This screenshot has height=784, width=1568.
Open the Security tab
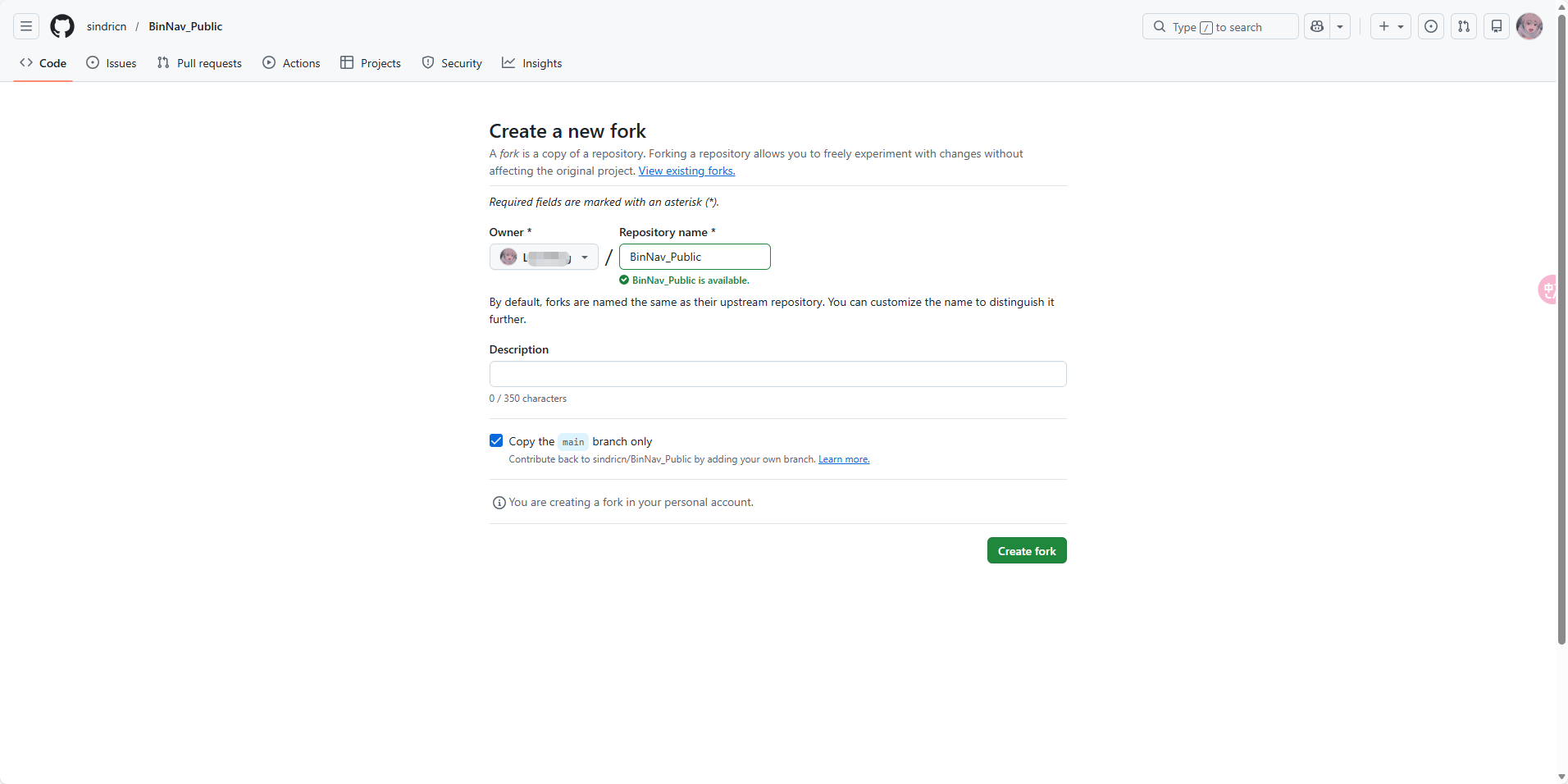[x=452, y=63]
